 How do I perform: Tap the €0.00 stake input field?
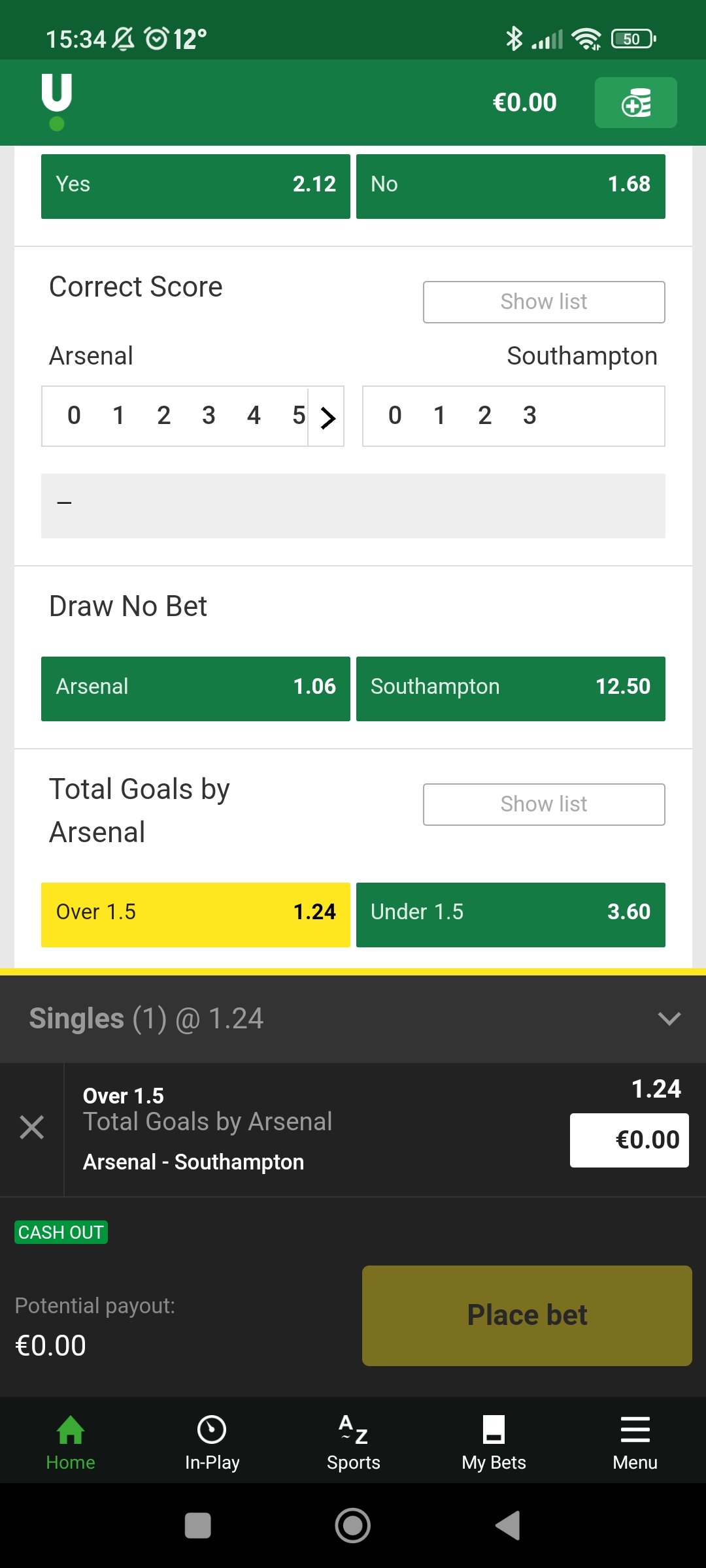(x=629, y=1140)
